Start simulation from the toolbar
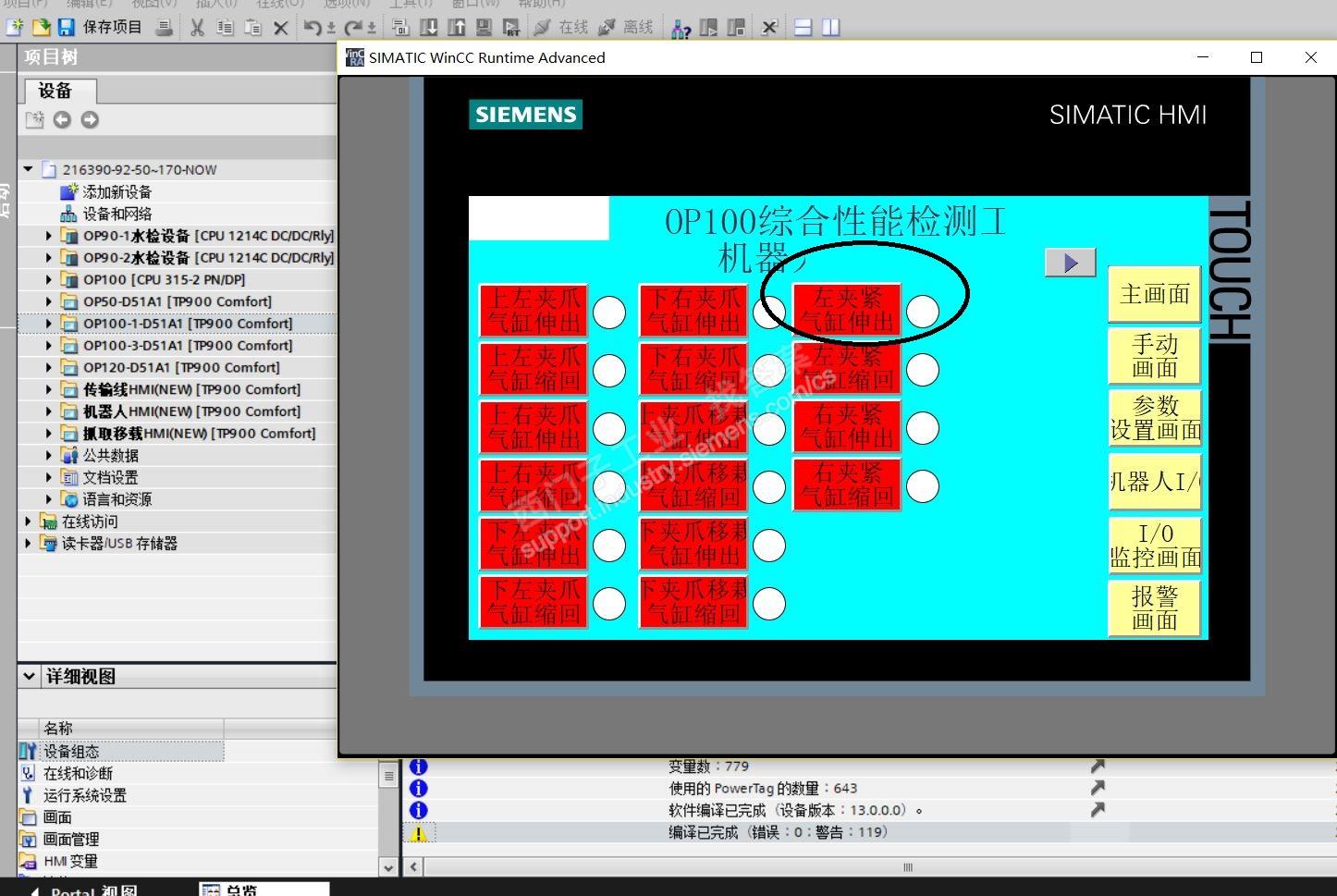The width and height of the screenshot is (1337, 896). [484, 28]
